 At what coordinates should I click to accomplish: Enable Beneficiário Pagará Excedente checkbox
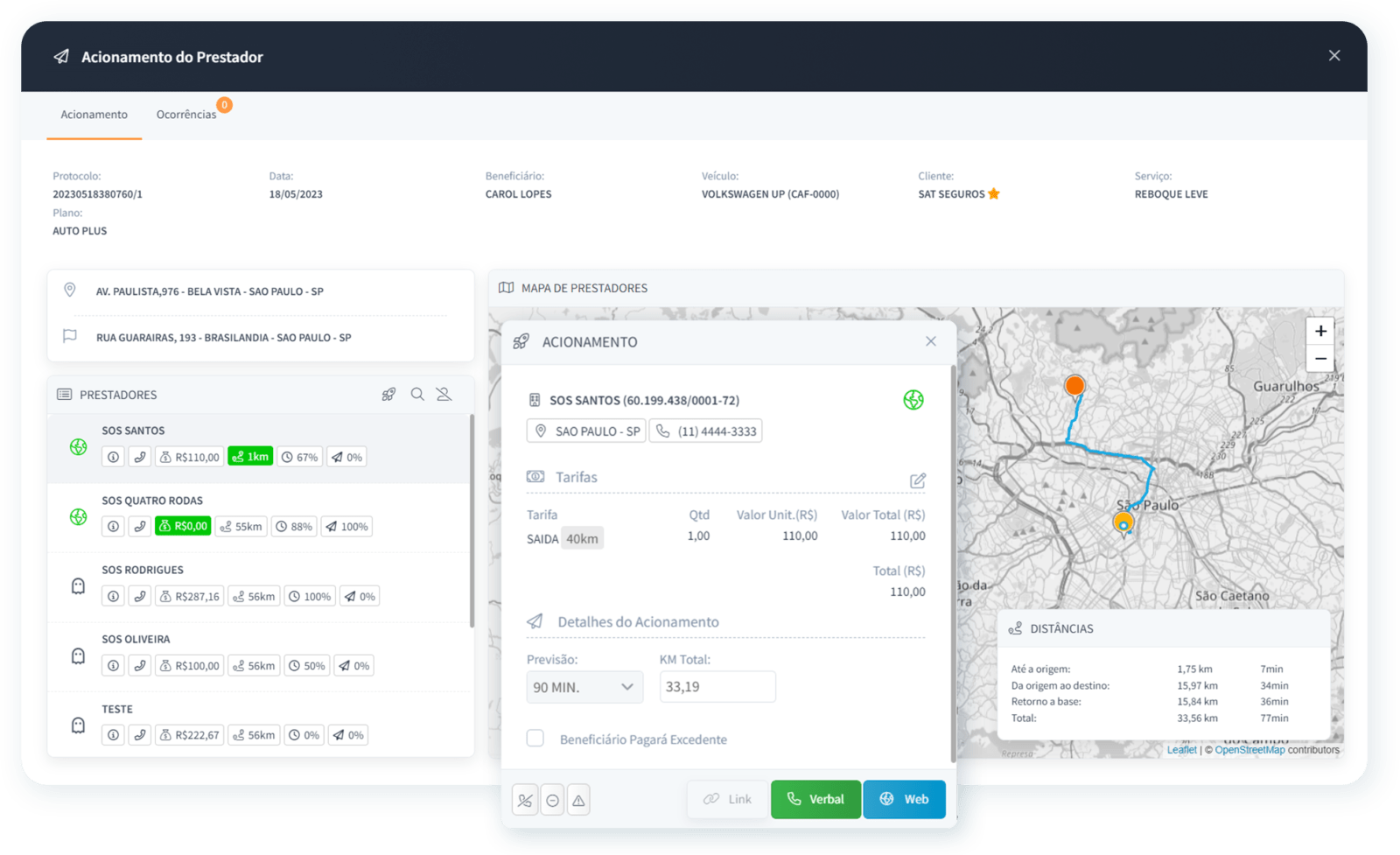pyautogui.click(x=535, y=739)
